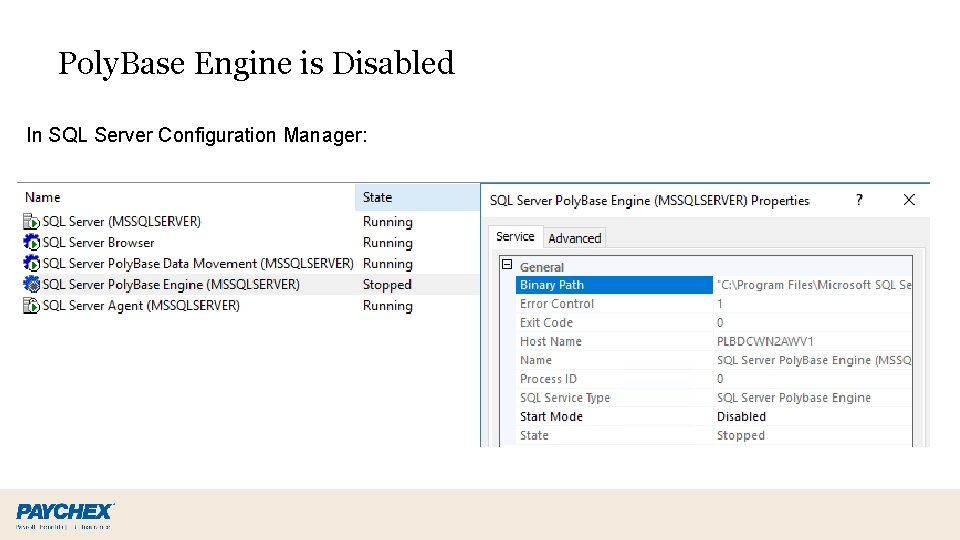This screenshot has height=540, width=960.
Task: Sort services by the Name column header
Action: pyautogui.click(x=187, y=197)
